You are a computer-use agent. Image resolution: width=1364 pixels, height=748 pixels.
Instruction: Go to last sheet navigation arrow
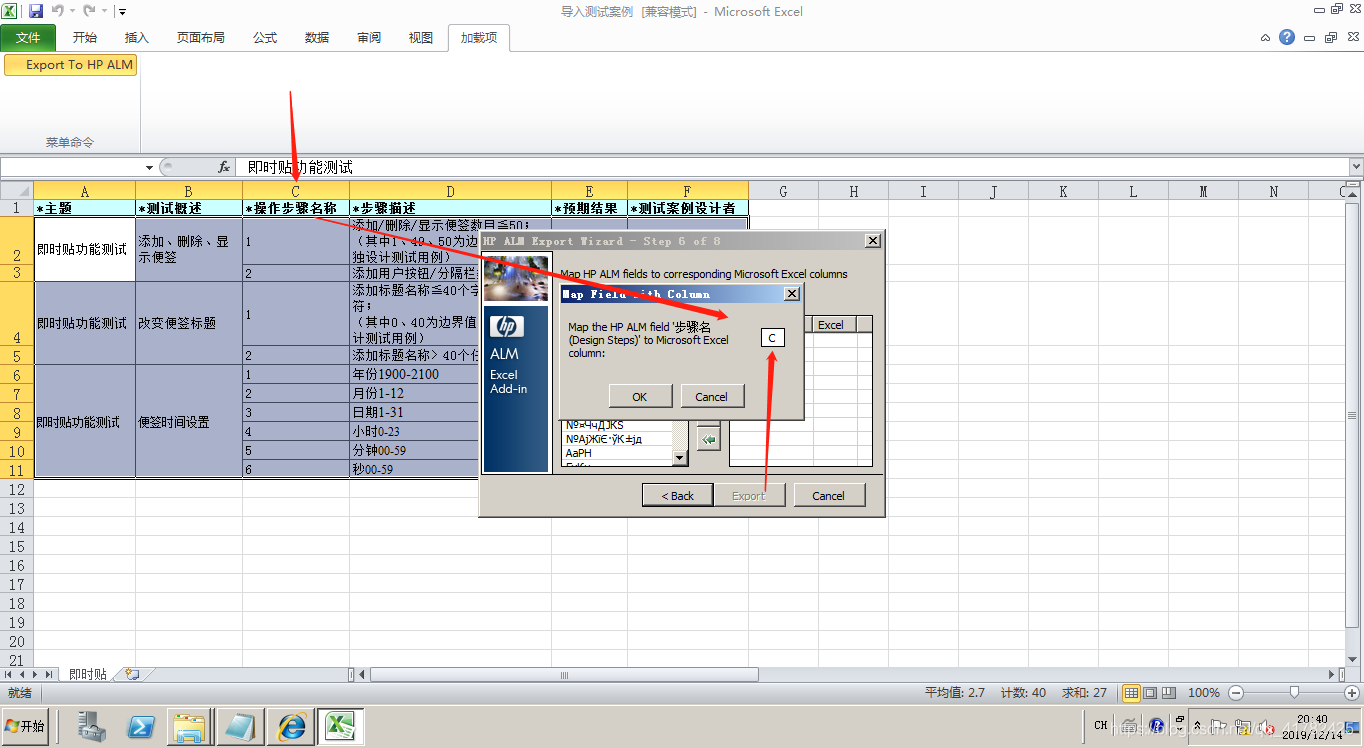[50, 675]
